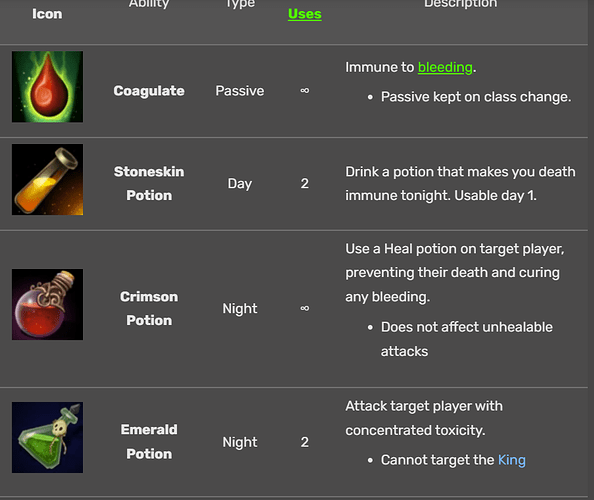
Task: Open the King link in Emerald Potion row
Action: pos(511,460)
